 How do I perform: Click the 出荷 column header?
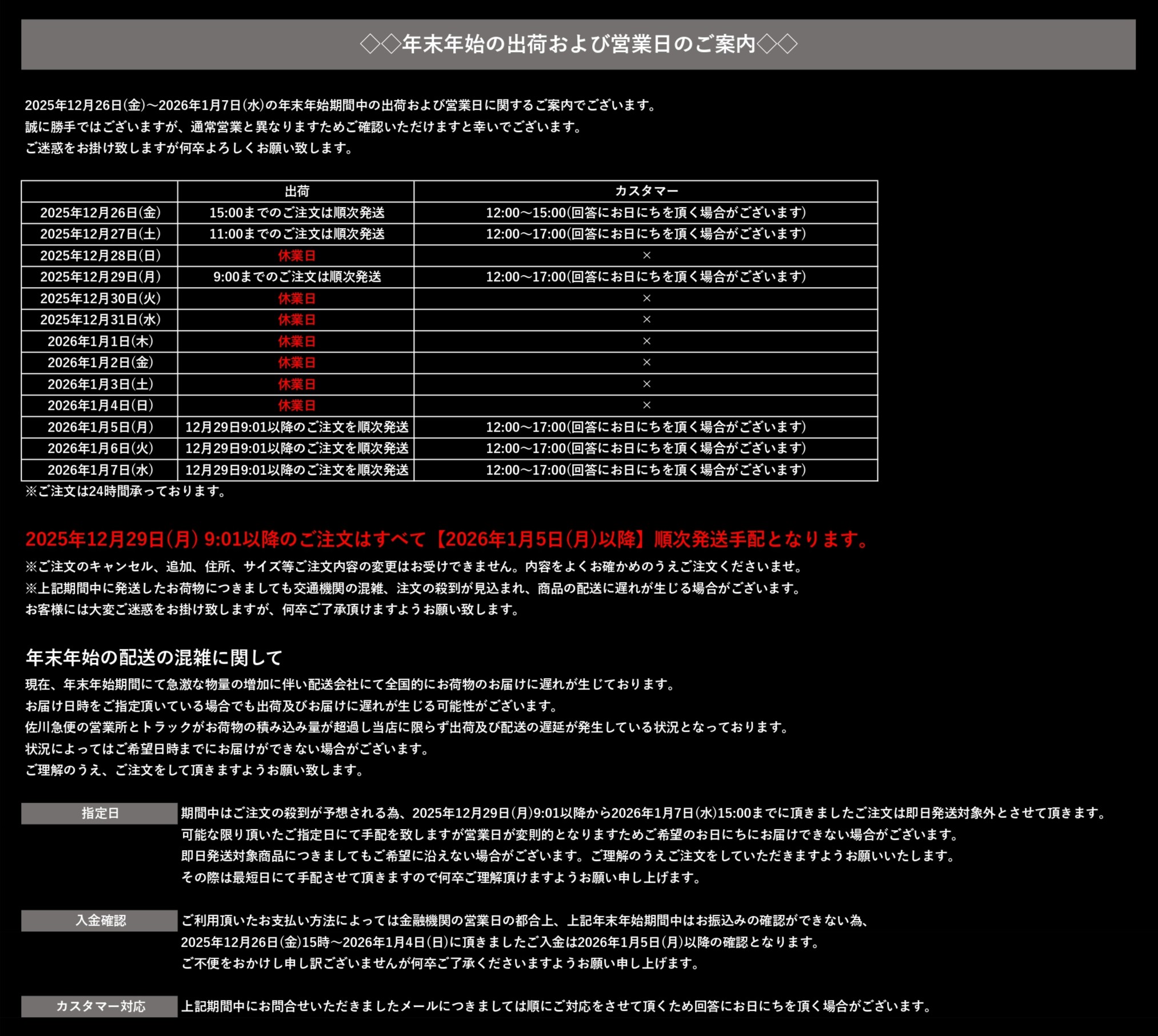297,191
